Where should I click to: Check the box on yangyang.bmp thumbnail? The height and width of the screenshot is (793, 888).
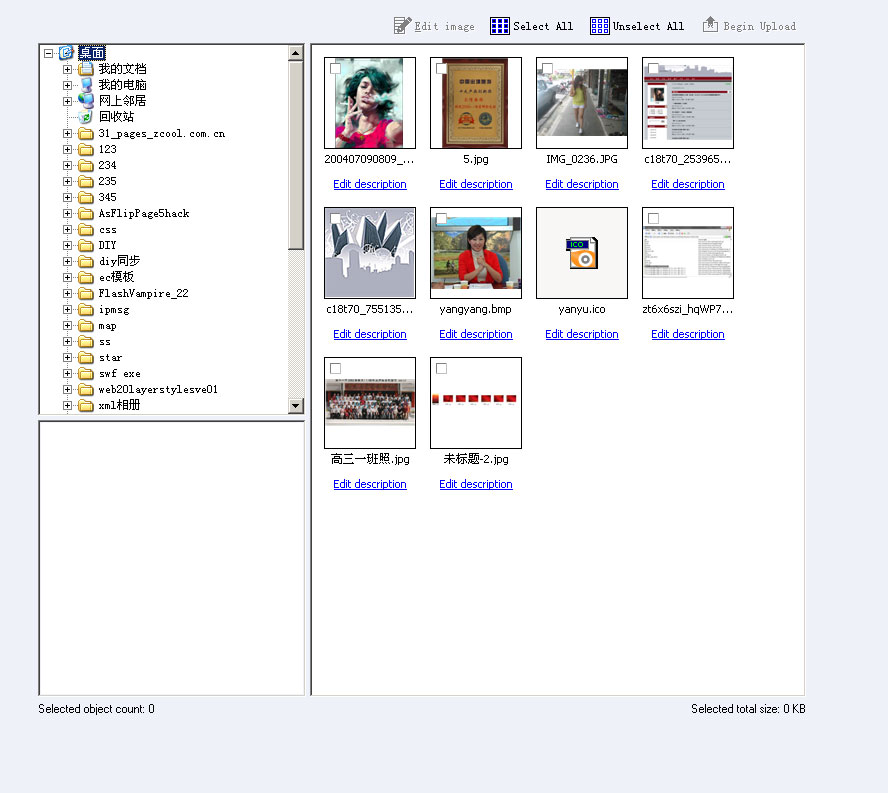[441, 219]
